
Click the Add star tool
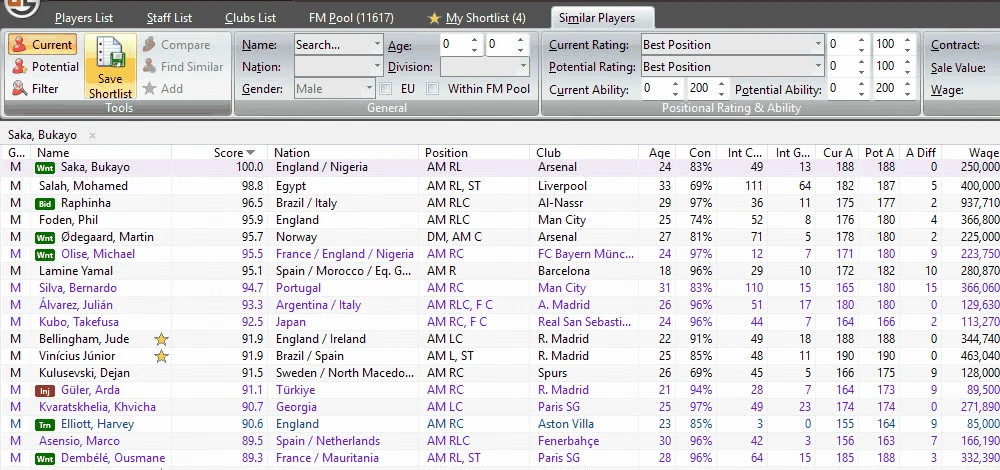tap(163, 89)
